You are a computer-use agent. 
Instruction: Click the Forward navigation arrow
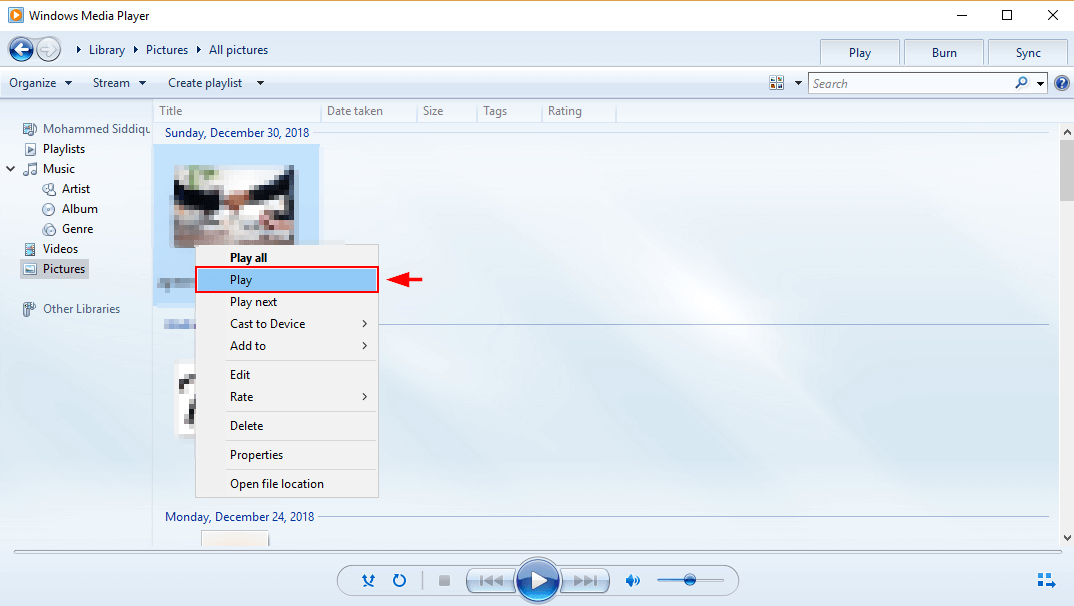49,49
